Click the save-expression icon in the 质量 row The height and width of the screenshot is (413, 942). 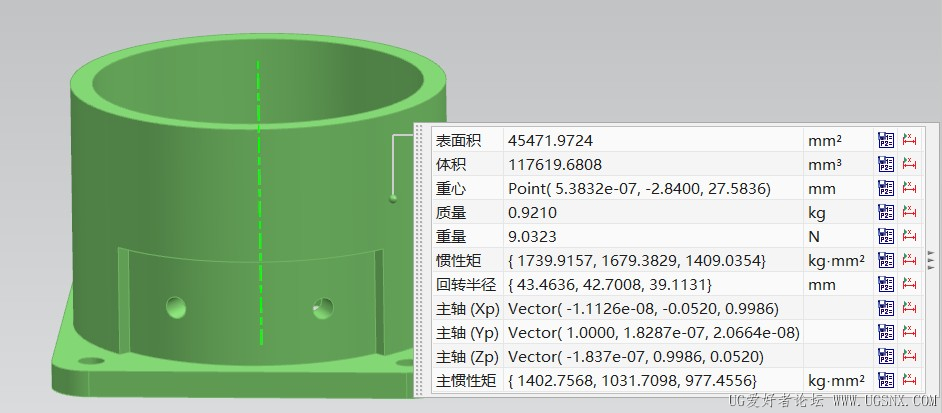coord(886,213)
